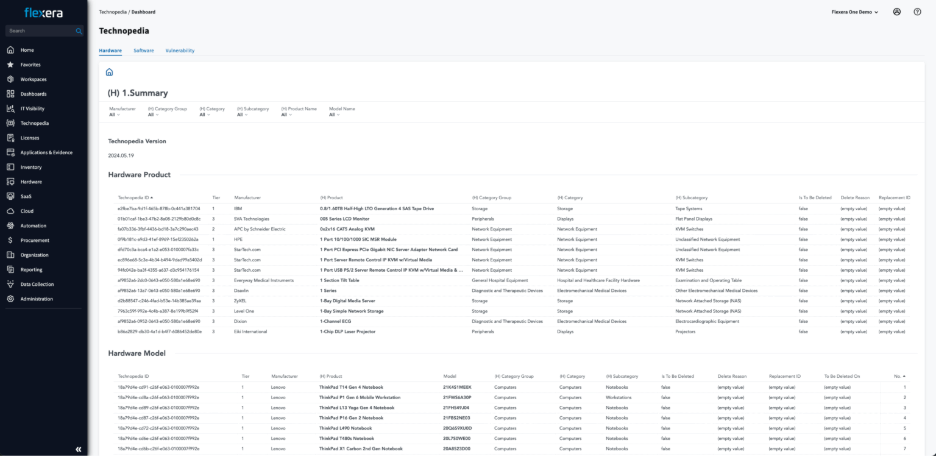Open Cloud sidebar icon
The width and height of the screenshot is (936, 456).
coord(10,211)
